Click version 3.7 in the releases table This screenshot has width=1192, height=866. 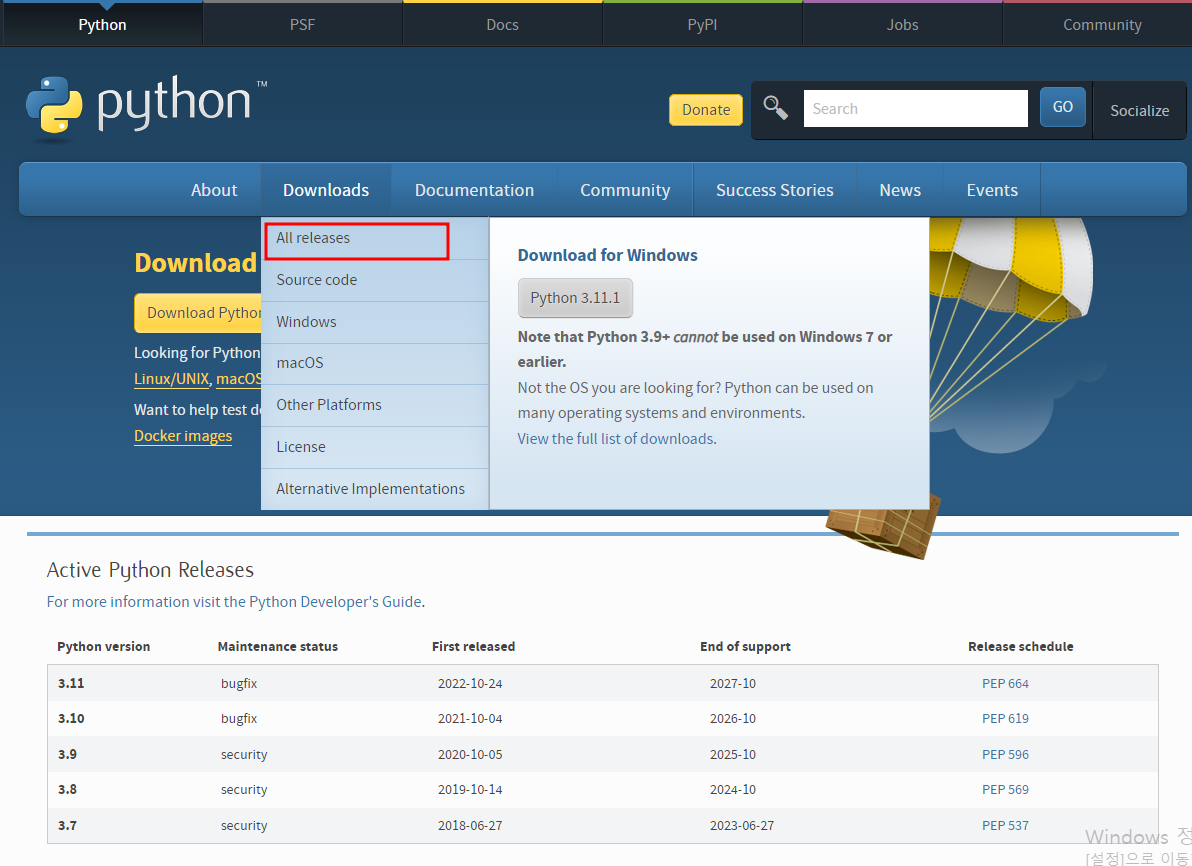point(67,825)
